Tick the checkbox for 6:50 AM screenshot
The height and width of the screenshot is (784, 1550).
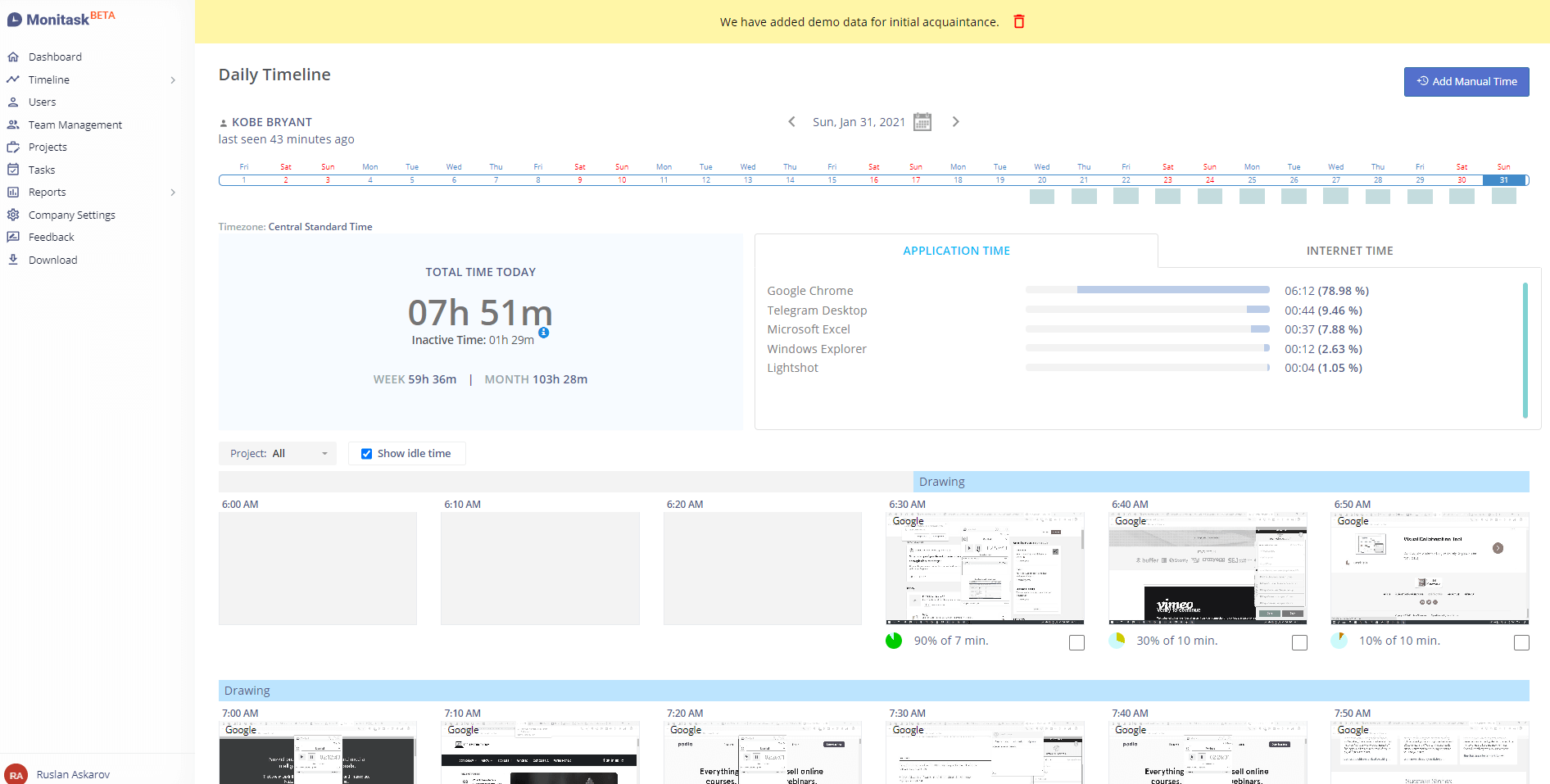tap(1521, 643)
